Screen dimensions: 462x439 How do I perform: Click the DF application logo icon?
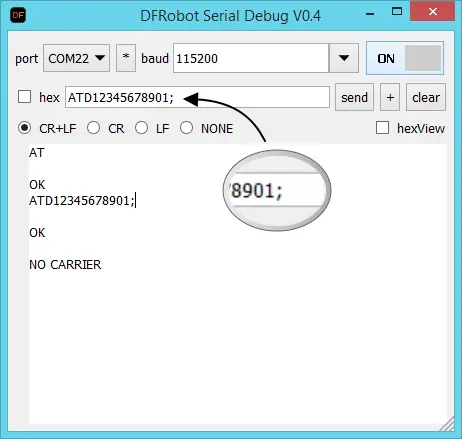coord(18,15)
